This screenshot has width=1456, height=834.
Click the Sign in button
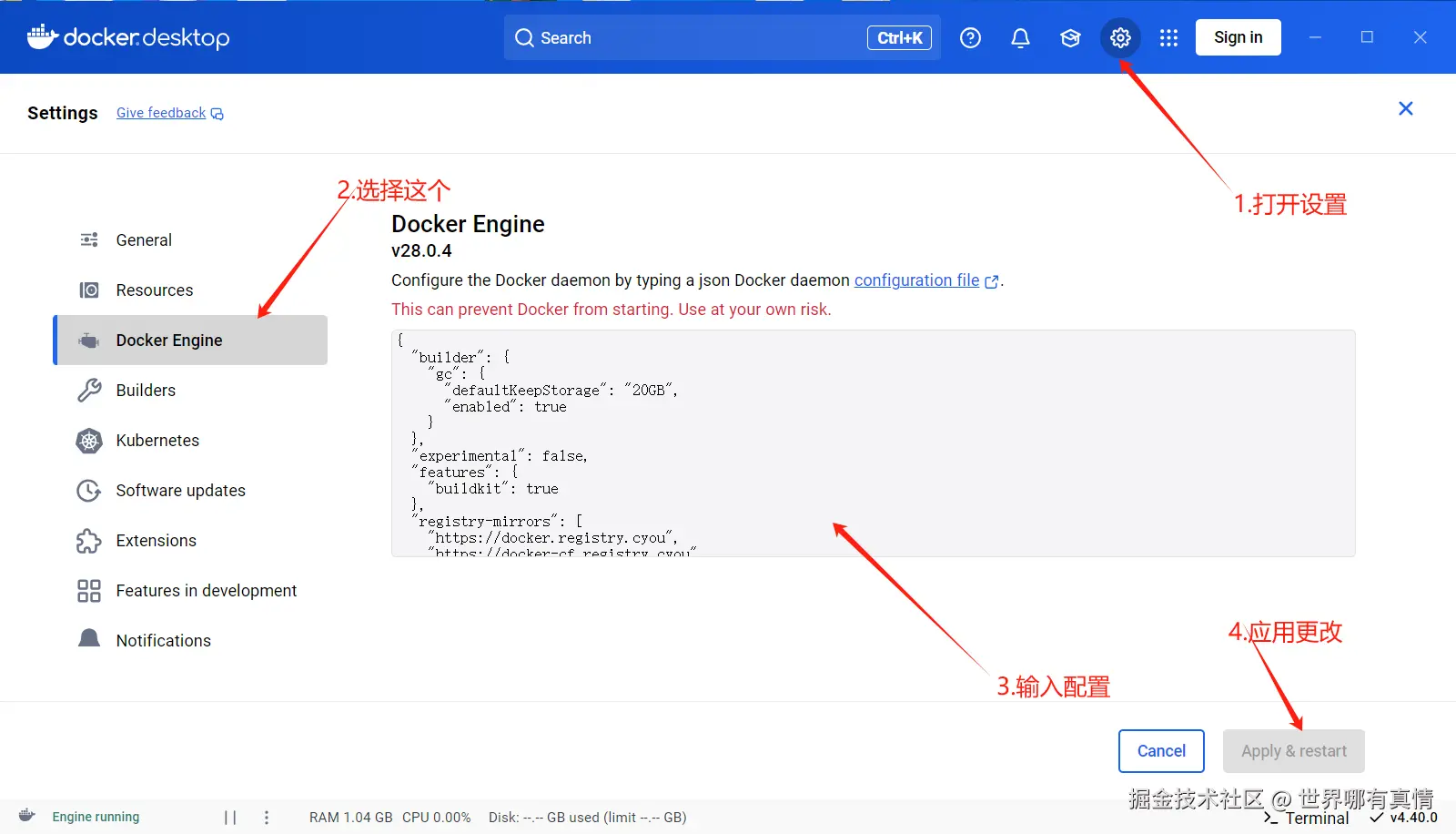pyautogui.click(x=1239, y=37)
